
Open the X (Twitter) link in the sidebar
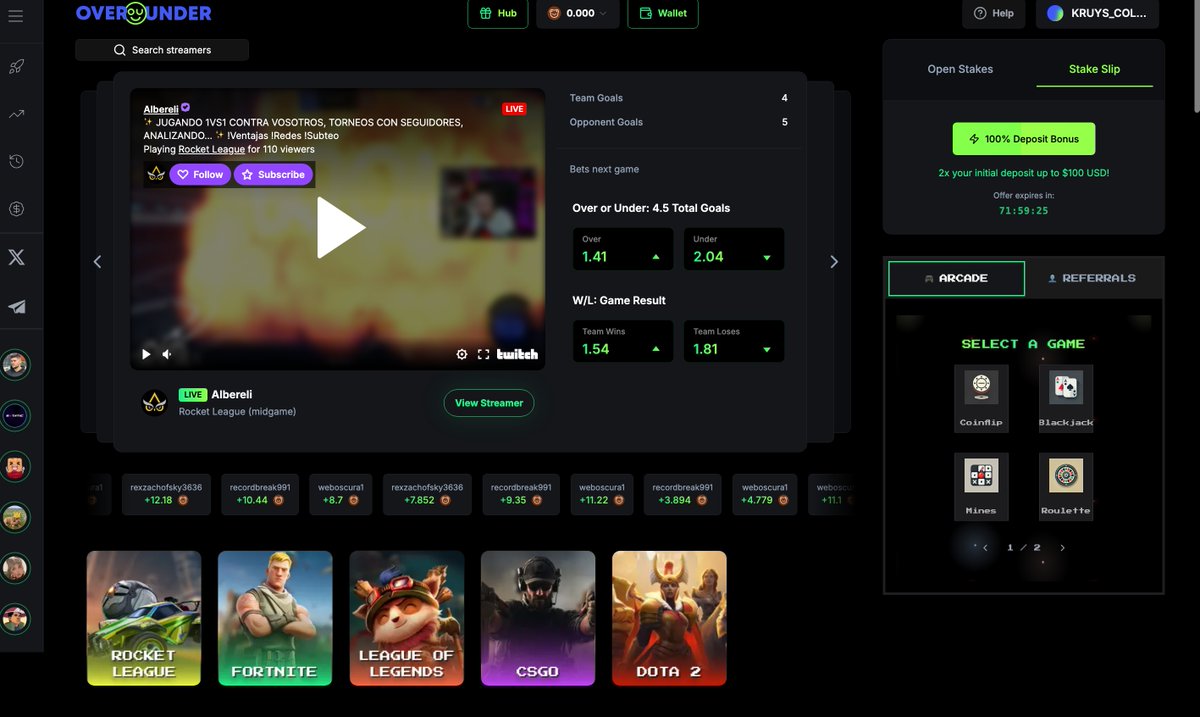click(16, 257)
